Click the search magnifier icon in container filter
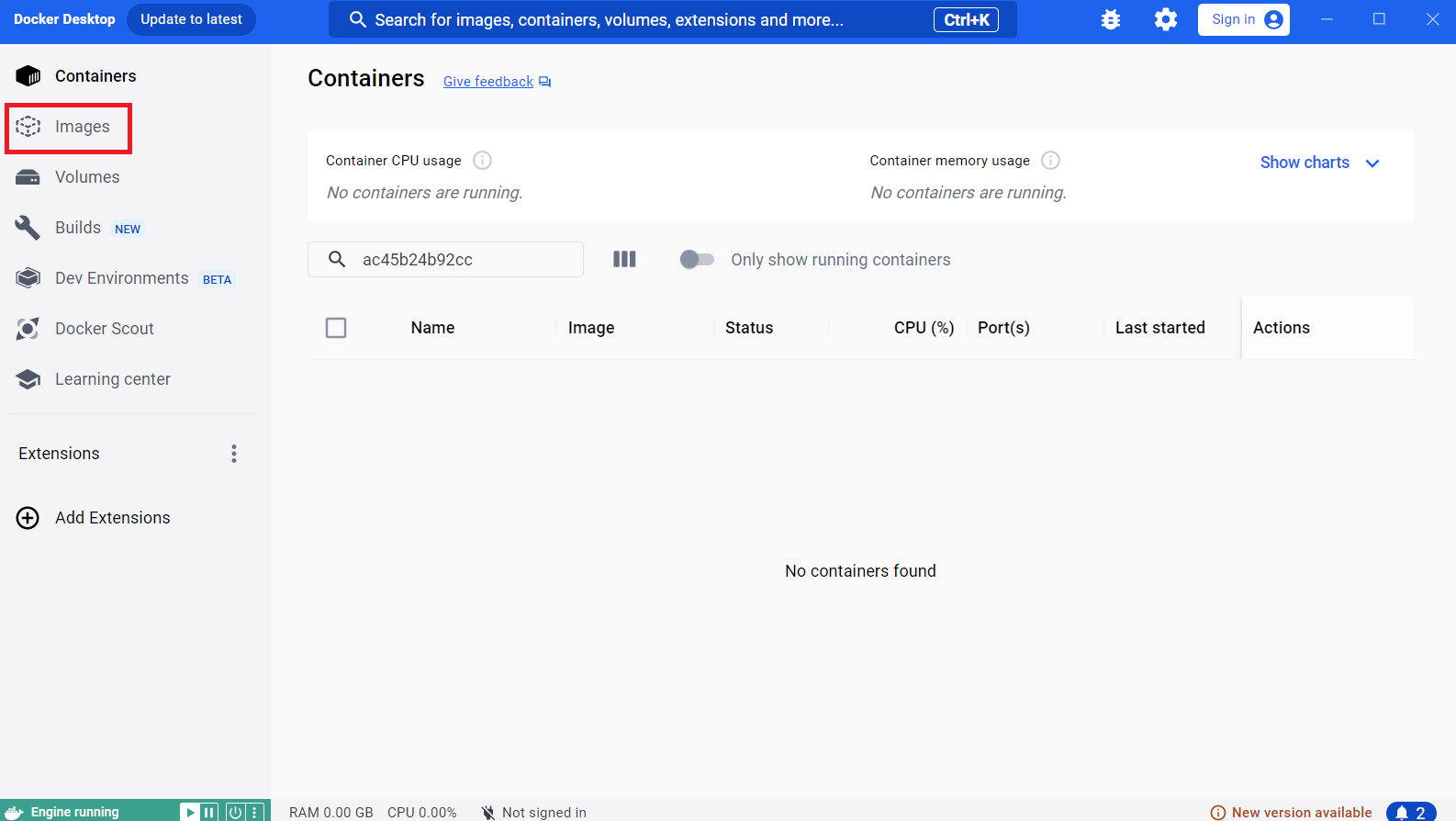The height and width of the screenshot is (821, 1456). tap(337, 260)
